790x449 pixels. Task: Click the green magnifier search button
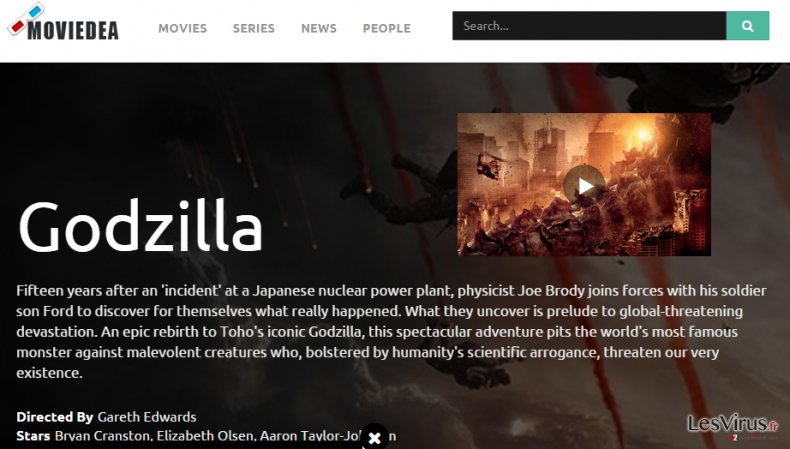[748, 26]
